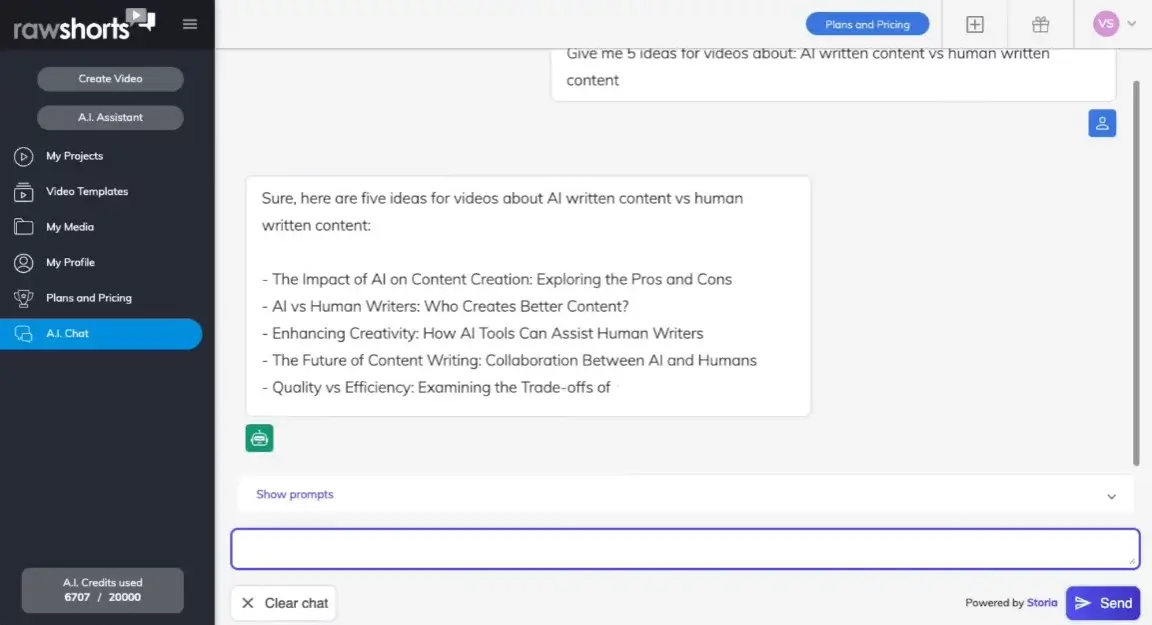Click the My Profile person icon
Viewport: 1152px width, 625px height.
[x=24, y=262]
